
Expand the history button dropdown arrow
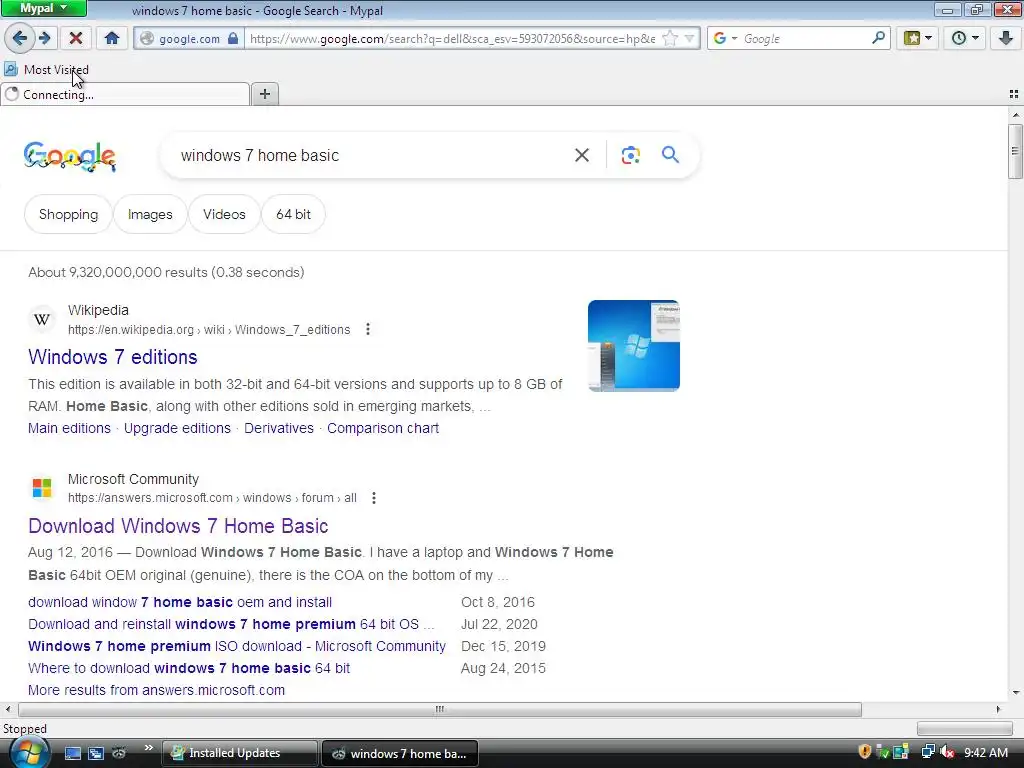(x=976, y=38)
